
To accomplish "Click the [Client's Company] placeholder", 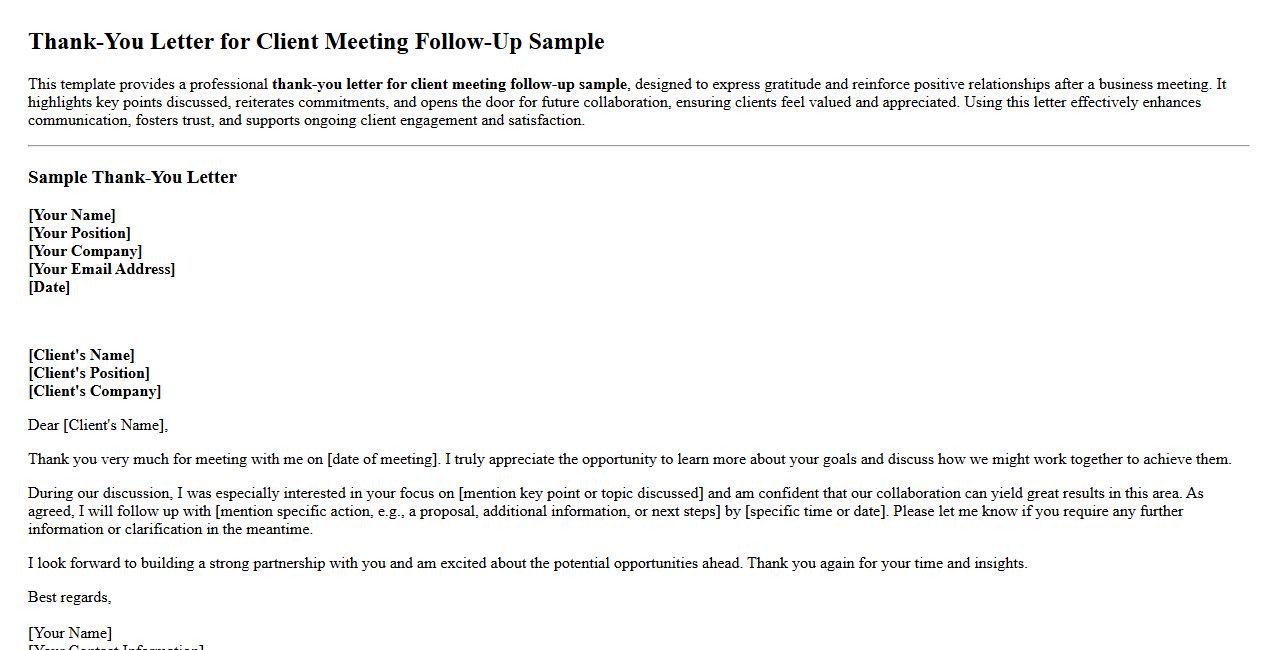I will tap(94, 391).
